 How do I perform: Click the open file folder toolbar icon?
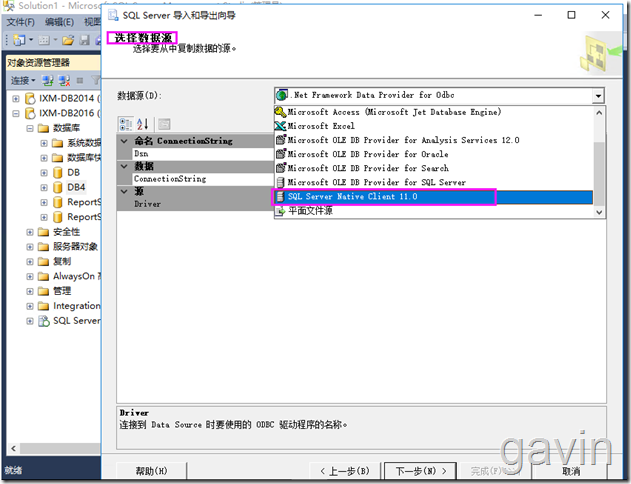[x=68, y=40]
